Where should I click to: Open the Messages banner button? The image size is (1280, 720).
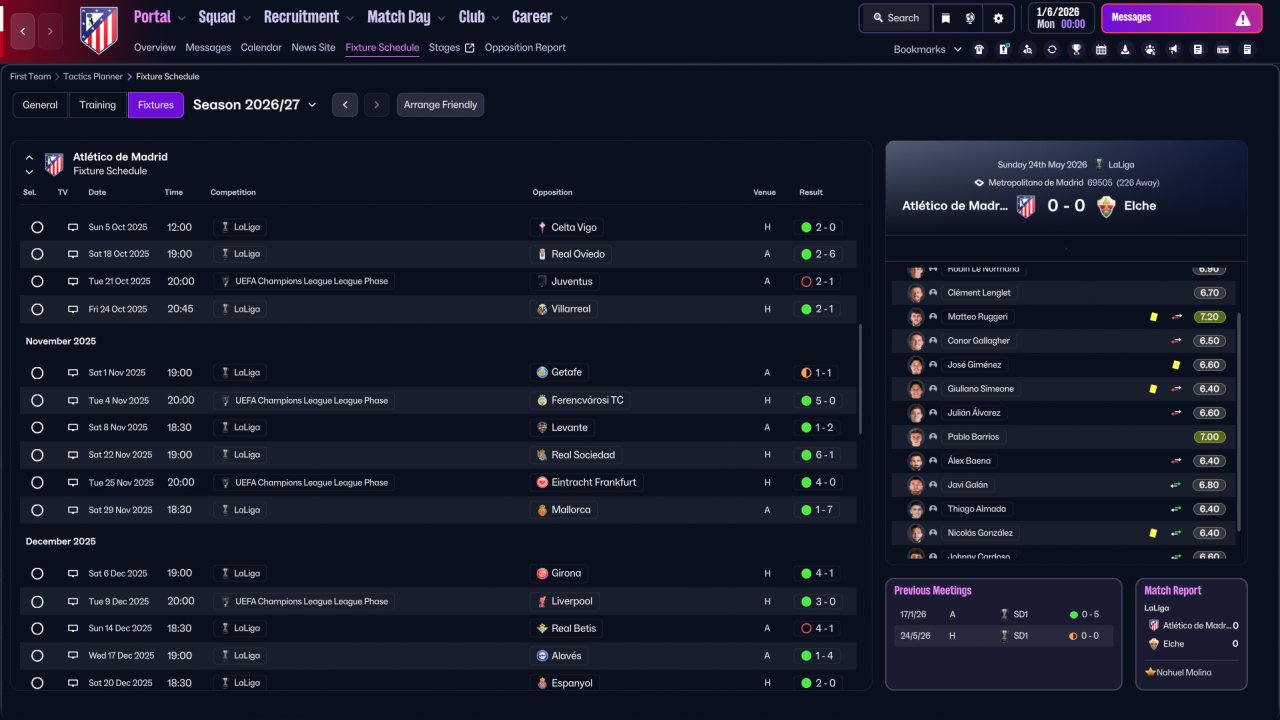tap(1181, 18)
